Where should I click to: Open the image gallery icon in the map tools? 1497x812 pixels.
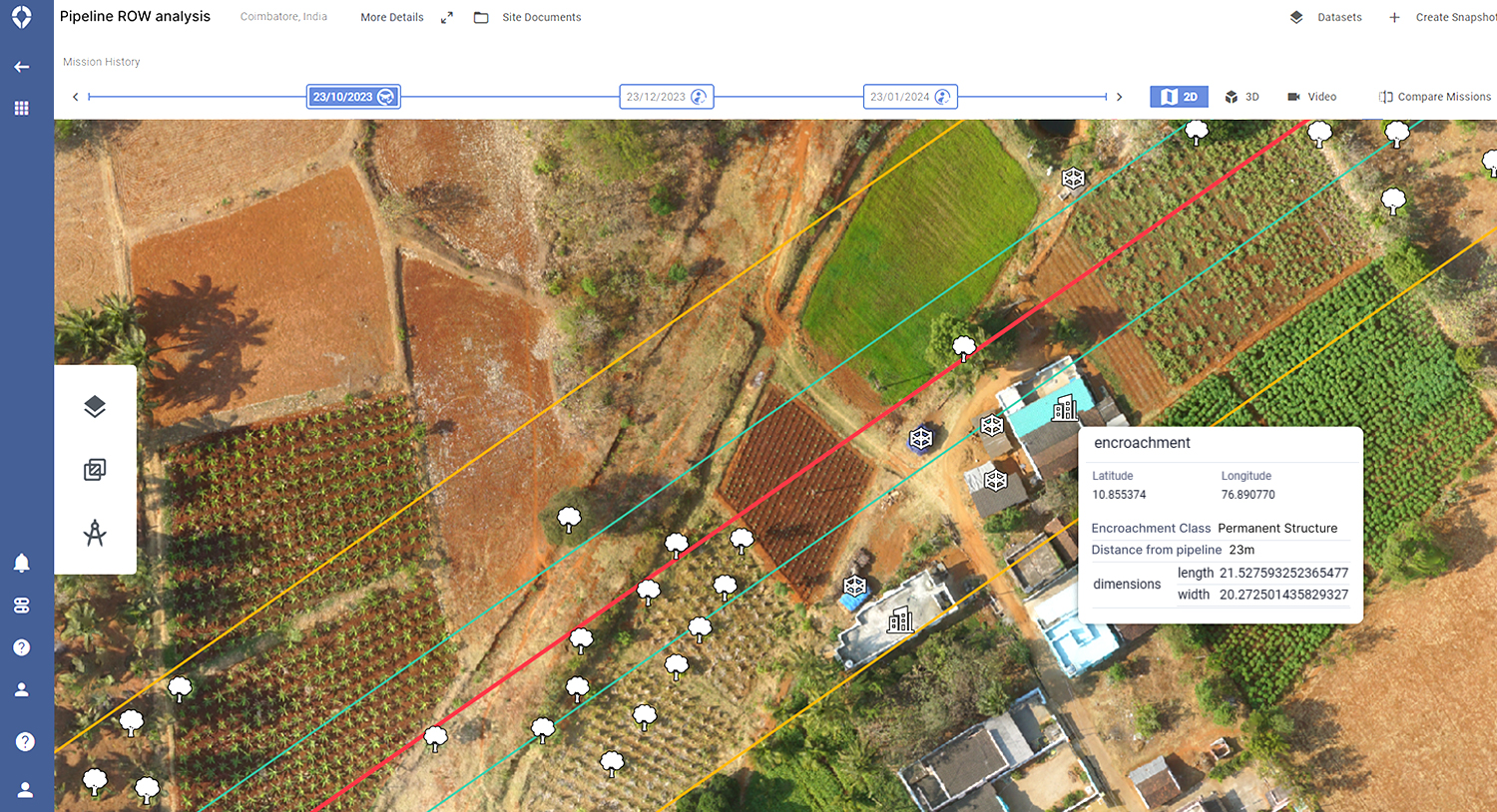[95, 470]
